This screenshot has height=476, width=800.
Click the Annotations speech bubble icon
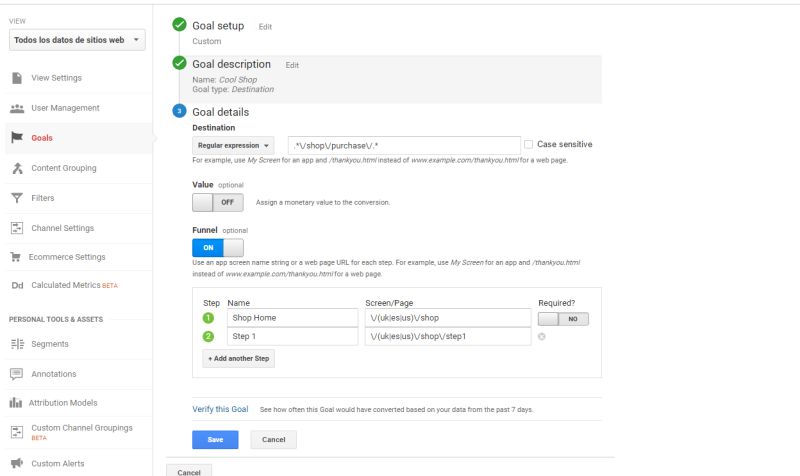tap(16, 374)
